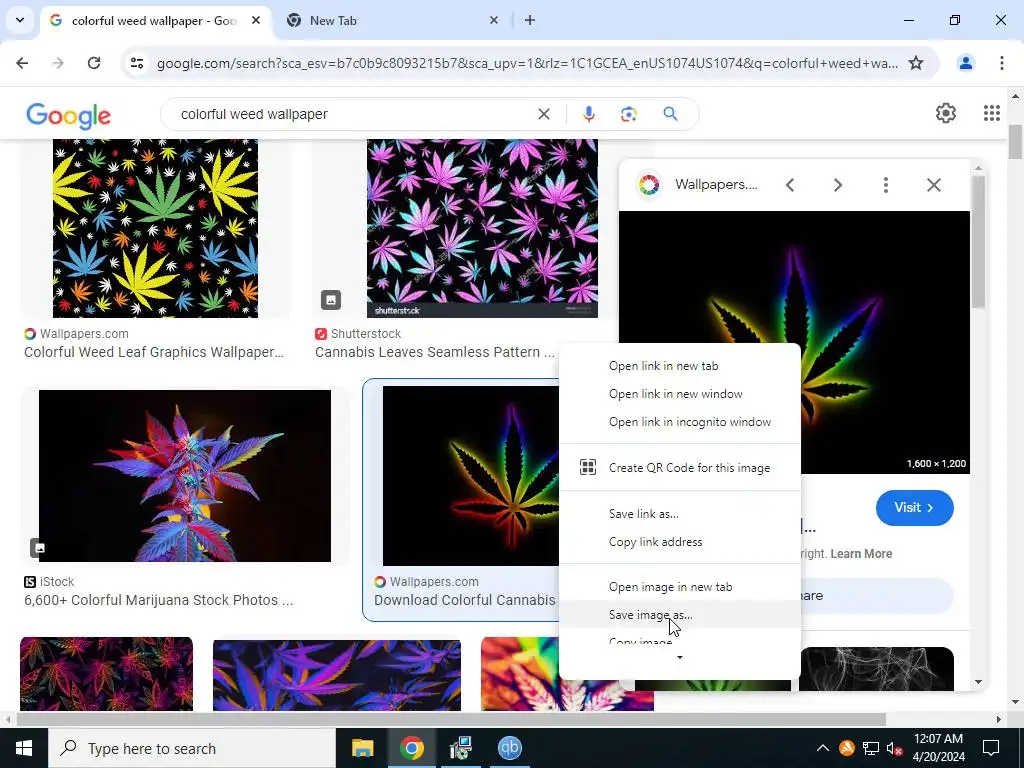Open the iStock marijuana plant thumbnail
Image resolution: width=1024 pixels, height=768 pixels.
[185, 475]
